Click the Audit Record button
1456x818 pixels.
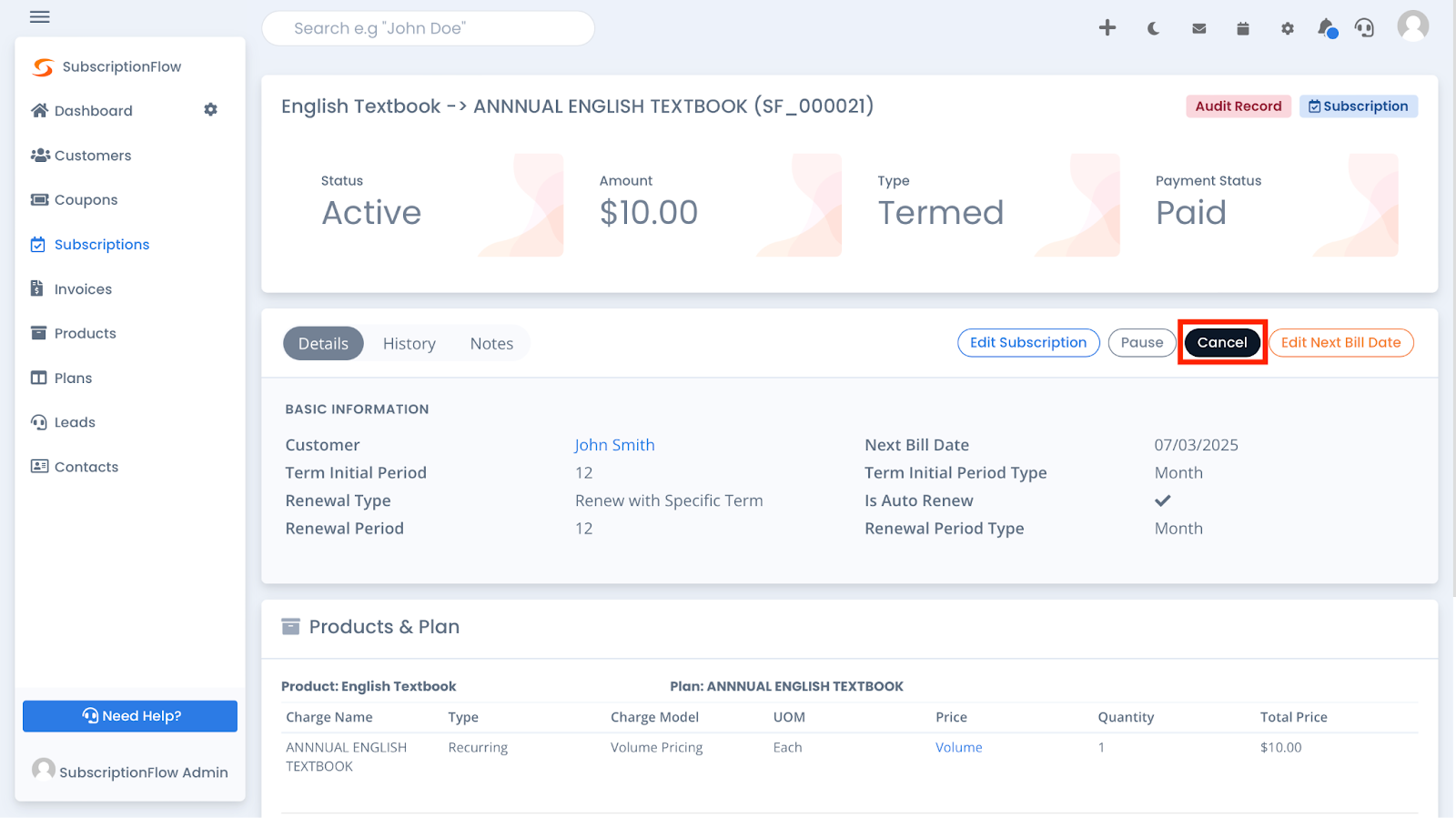click(x=1238, y=106)
